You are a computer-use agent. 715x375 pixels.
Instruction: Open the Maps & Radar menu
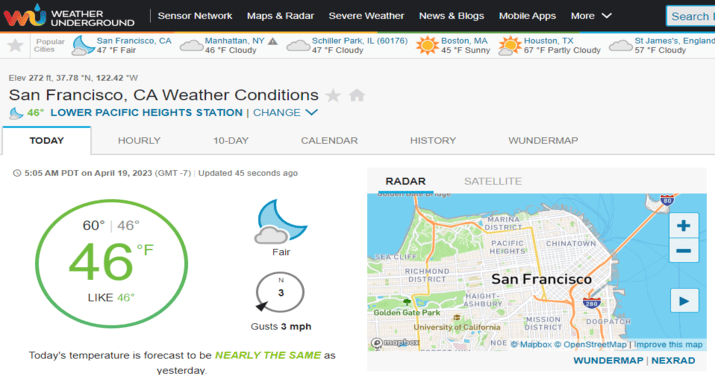point(280,16)
